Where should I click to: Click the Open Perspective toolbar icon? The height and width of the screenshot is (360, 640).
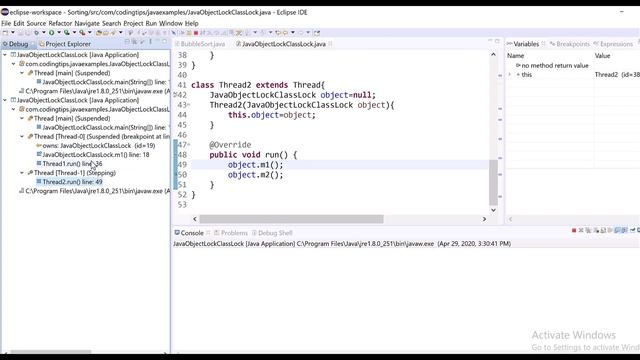317,33
